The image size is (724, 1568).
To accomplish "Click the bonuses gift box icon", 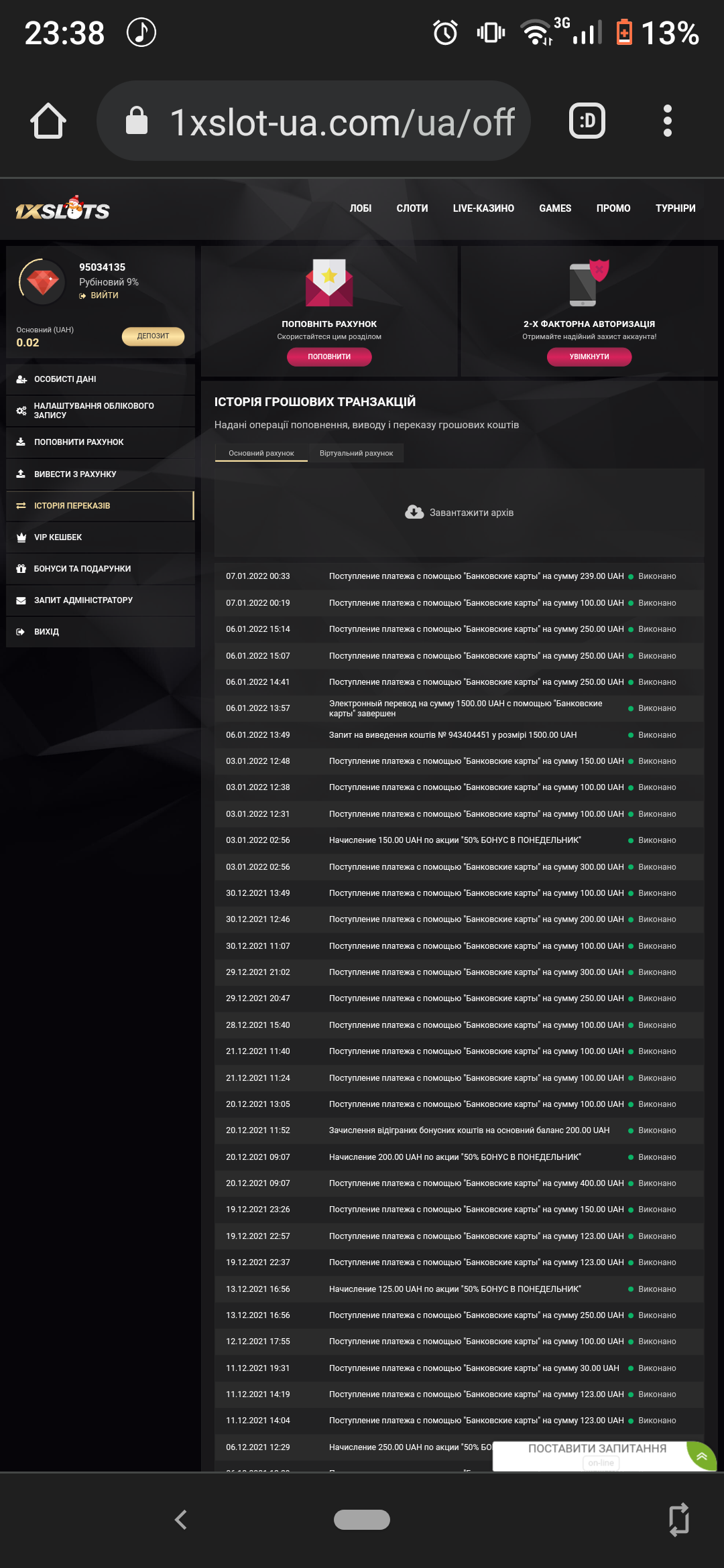I will 21,569.
